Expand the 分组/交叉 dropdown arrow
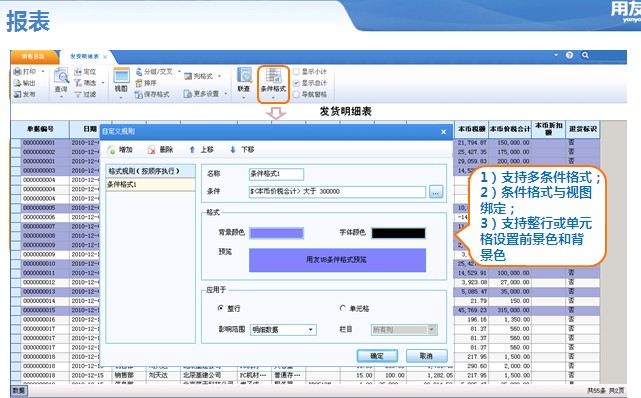The width and height of the screenshot is (641, 398). click(x=179, y=72)
